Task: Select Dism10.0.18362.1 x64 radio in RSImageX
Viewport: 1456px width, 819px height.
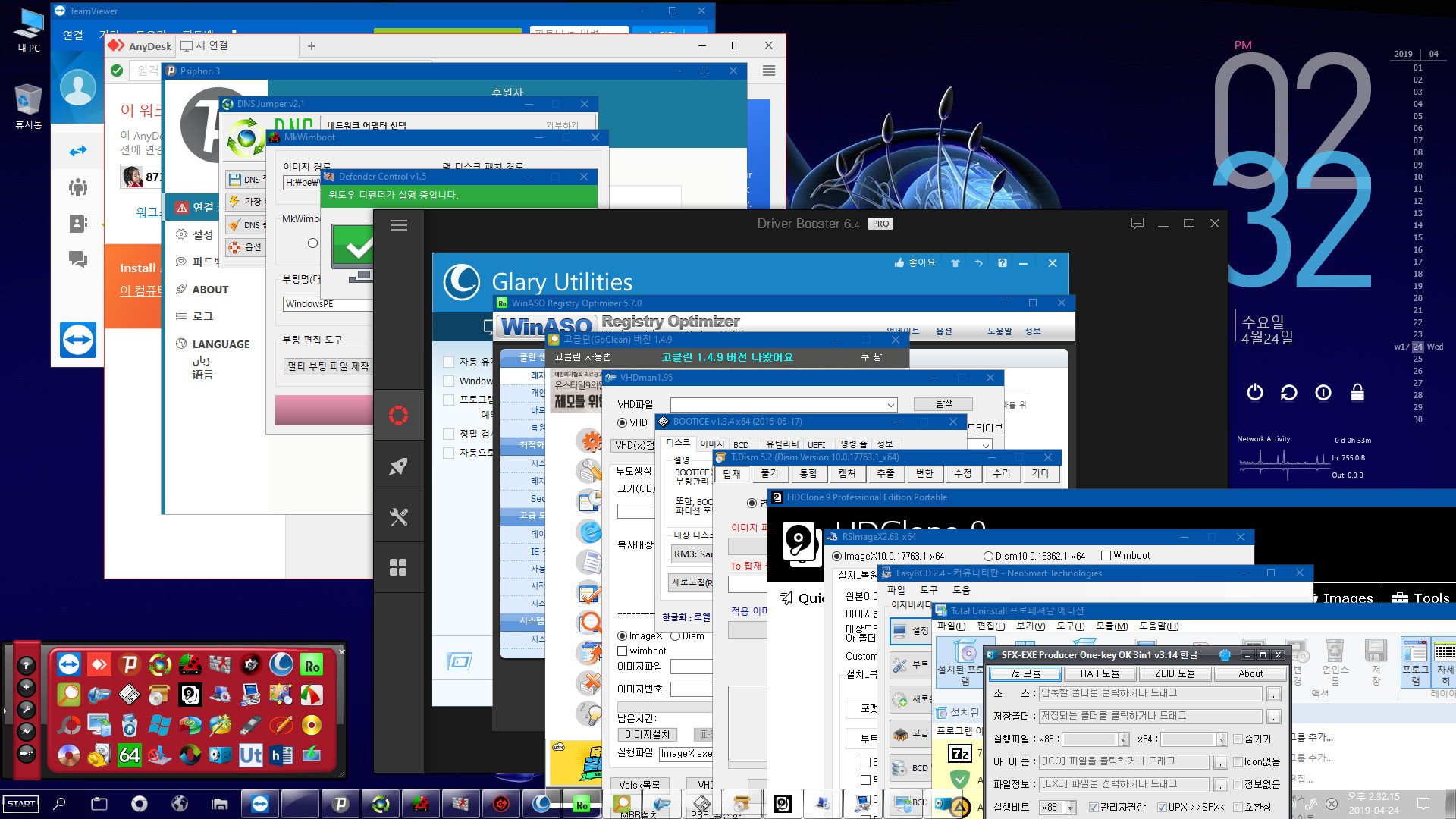Action: pyautogui.click(x=988, y=556)
